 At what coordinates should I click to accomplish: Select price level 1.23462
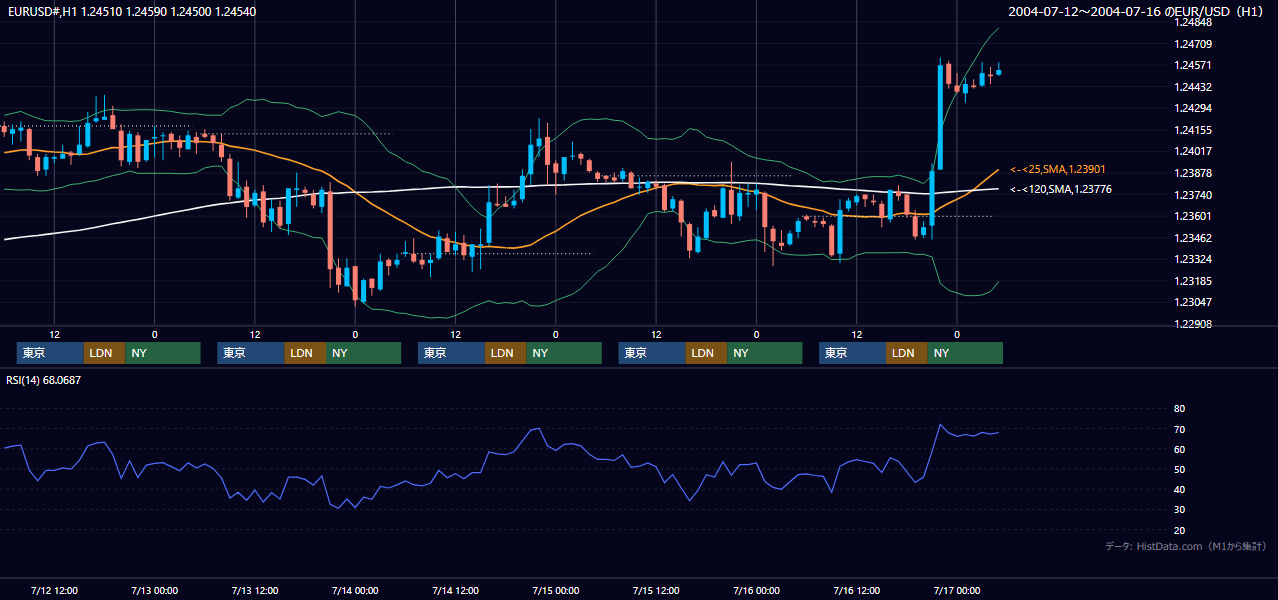[1192, 238]
